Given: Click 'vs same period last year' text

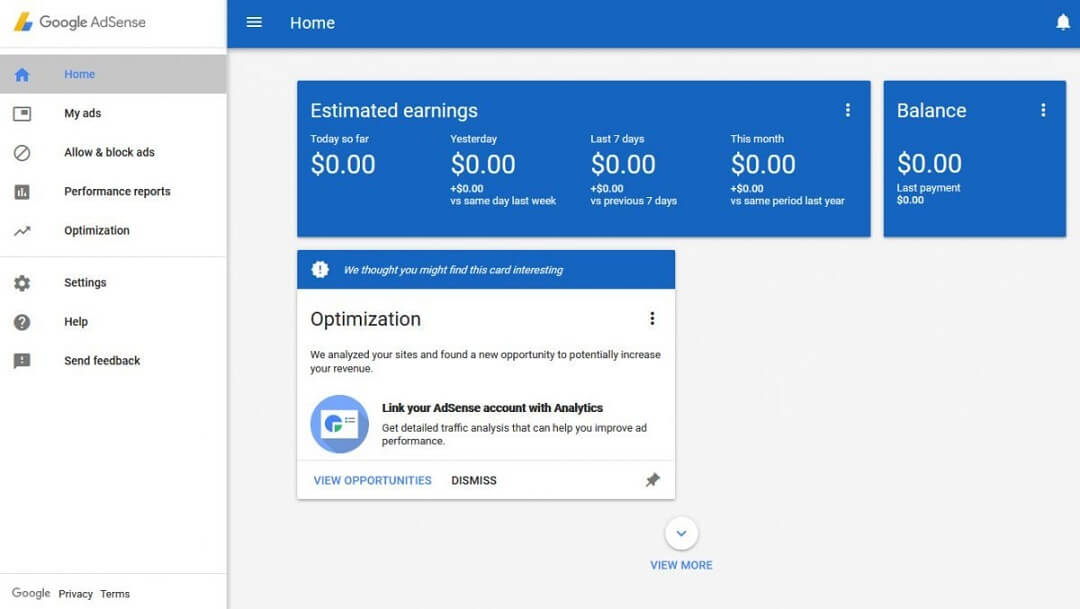Looking at the screenshot, I should pos(787,200).
